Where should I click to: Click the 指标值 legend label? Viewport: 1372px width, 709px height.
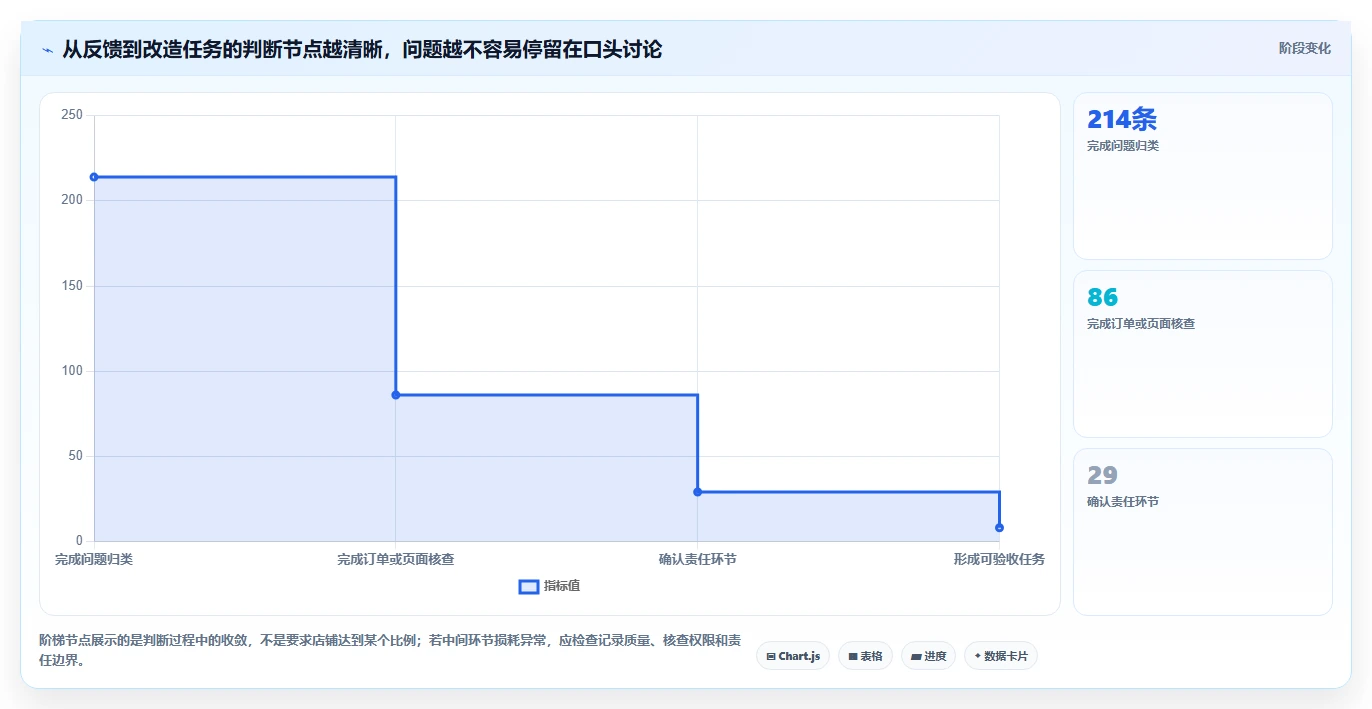(562, 586)
